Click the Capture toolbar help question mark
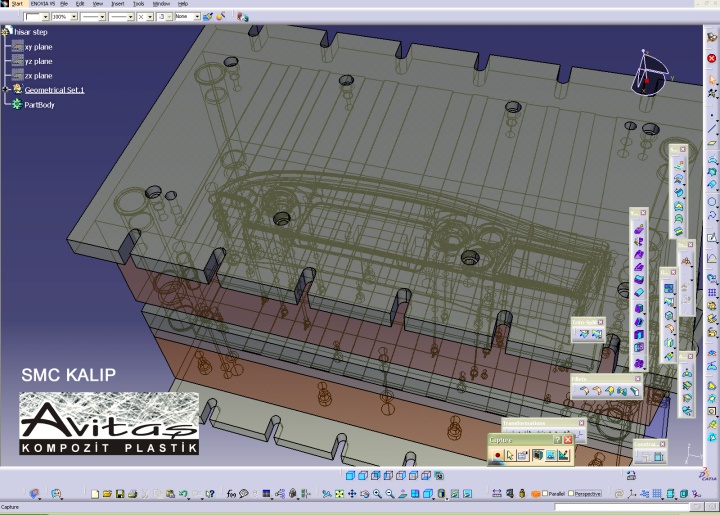720x515 pixels. click(557, 440)
